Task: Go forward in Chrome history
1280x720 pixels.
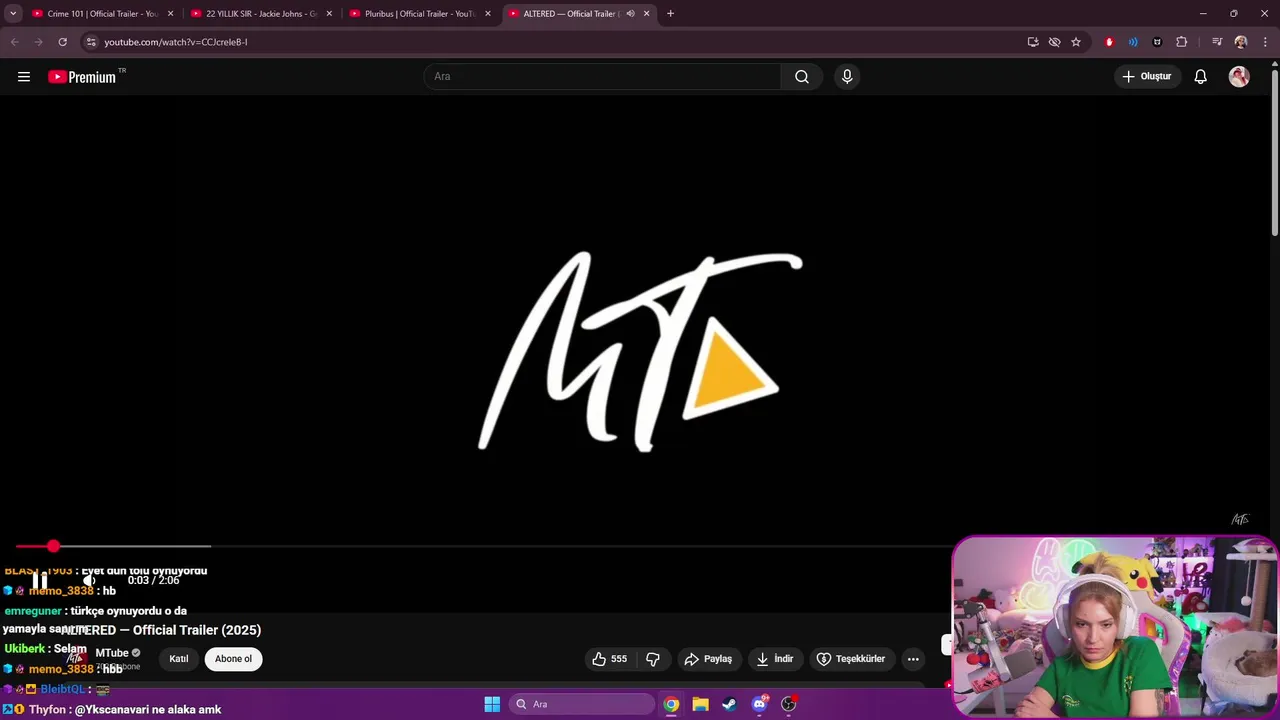Action: 38,42
